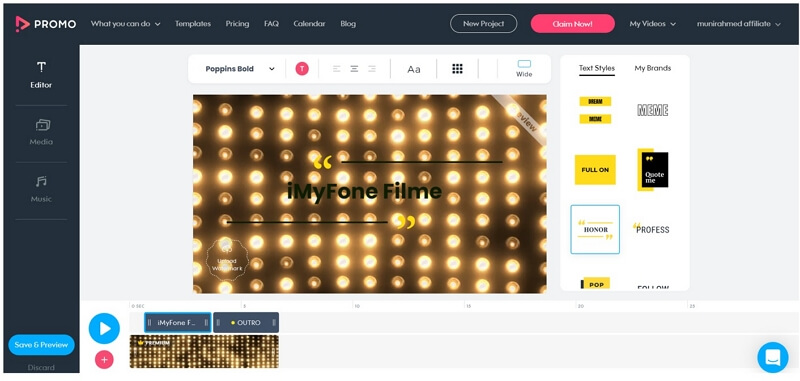Switch to the My Brands tab
800x381 pixels.
tap(653, 68)
